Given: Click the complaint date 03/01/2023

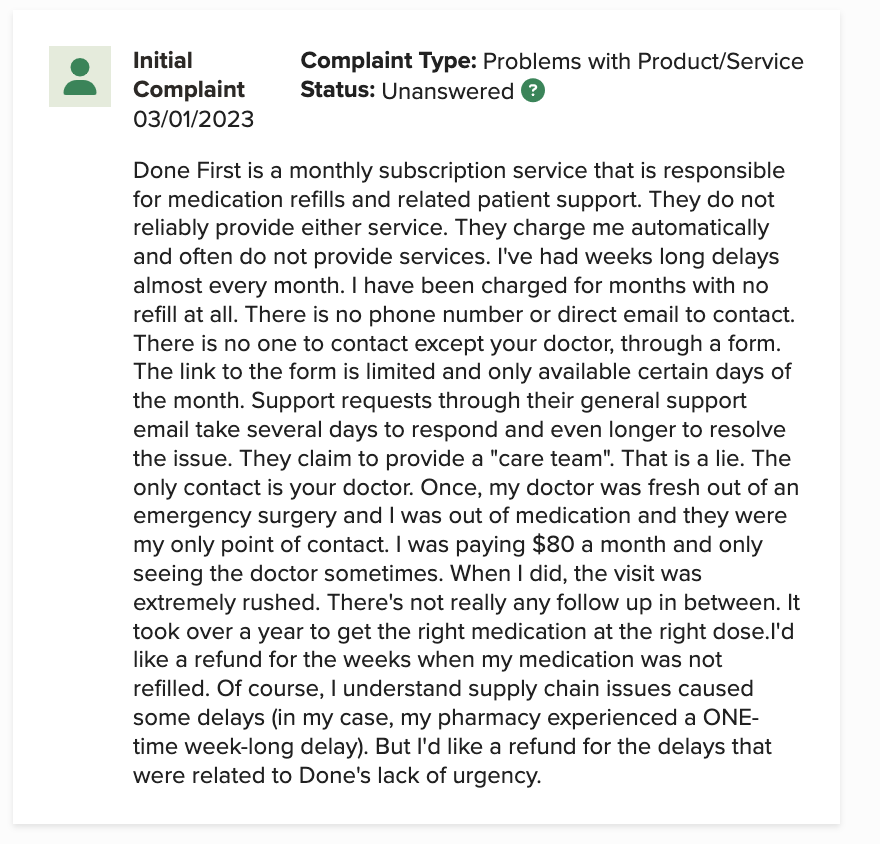Looking at the screenshot, I should tap(193, 119).
